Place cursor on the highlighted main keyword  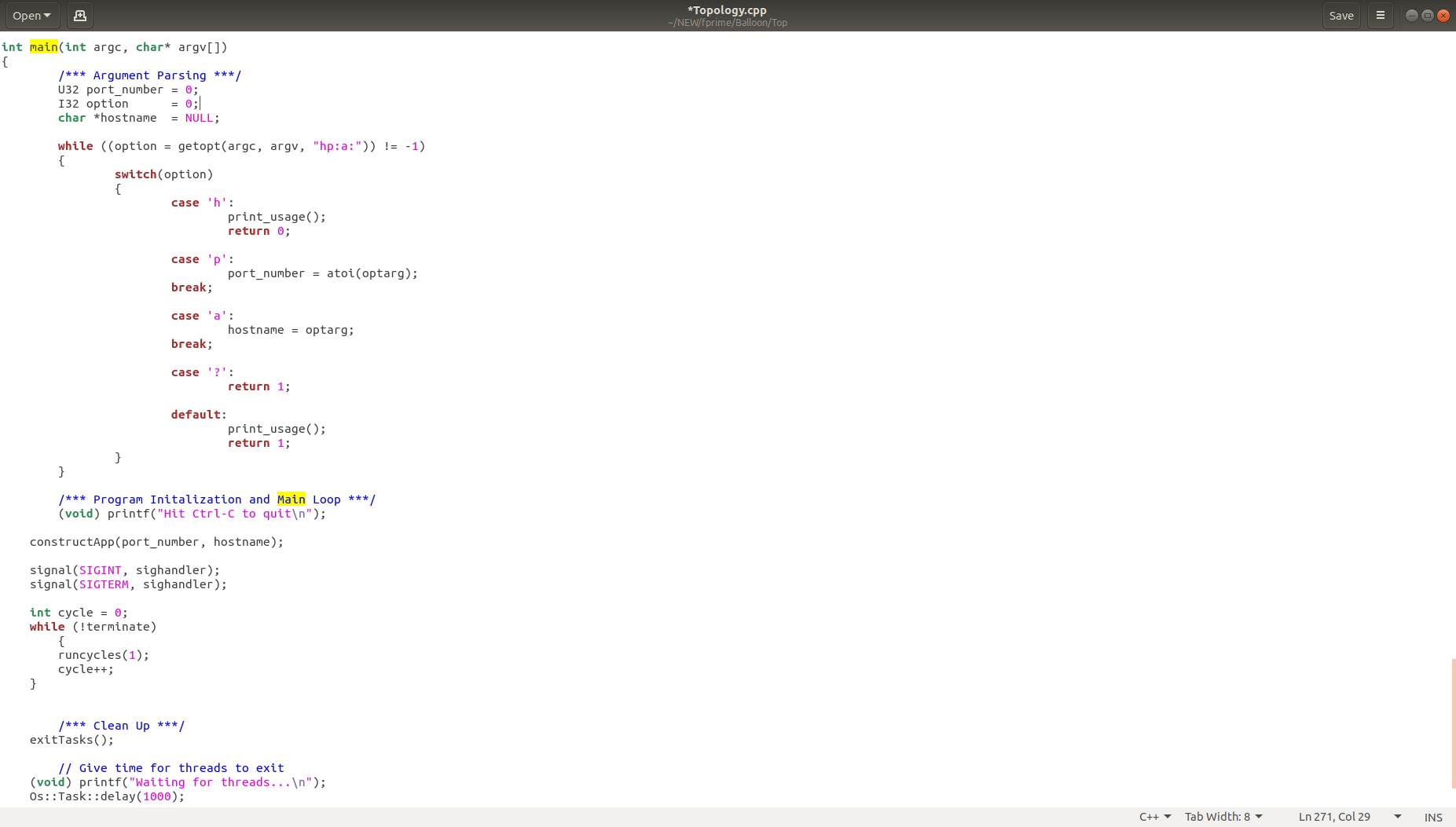coord(43,46)
